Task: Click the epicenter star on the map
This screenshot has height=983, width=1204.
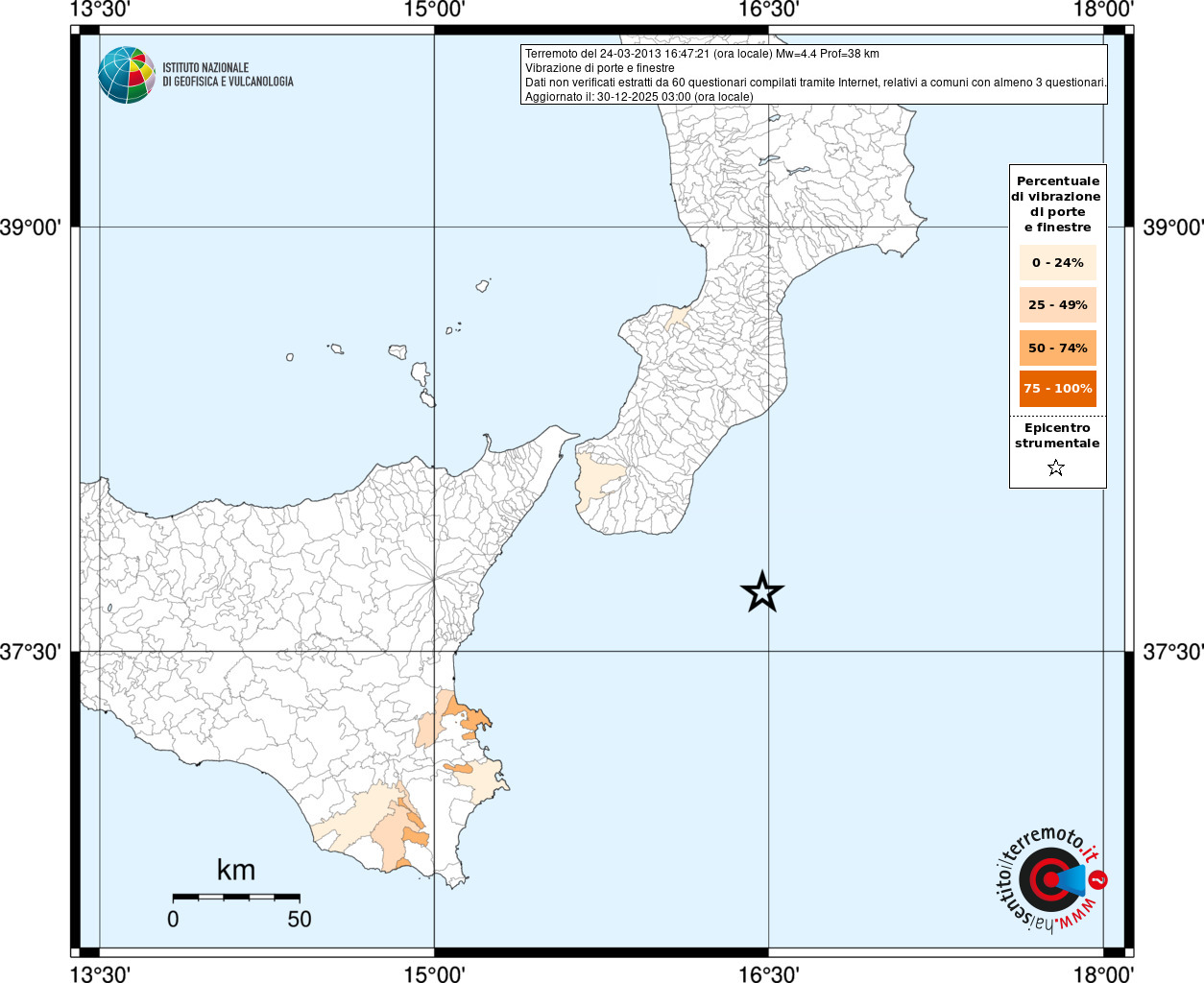Action: coord(762,591)
